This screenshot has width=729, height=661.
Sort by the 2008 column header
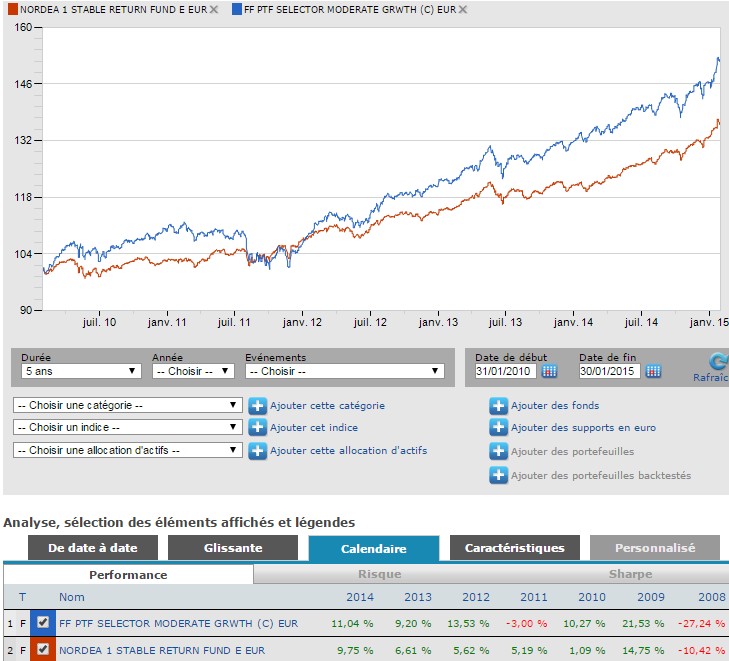(712, 597)
